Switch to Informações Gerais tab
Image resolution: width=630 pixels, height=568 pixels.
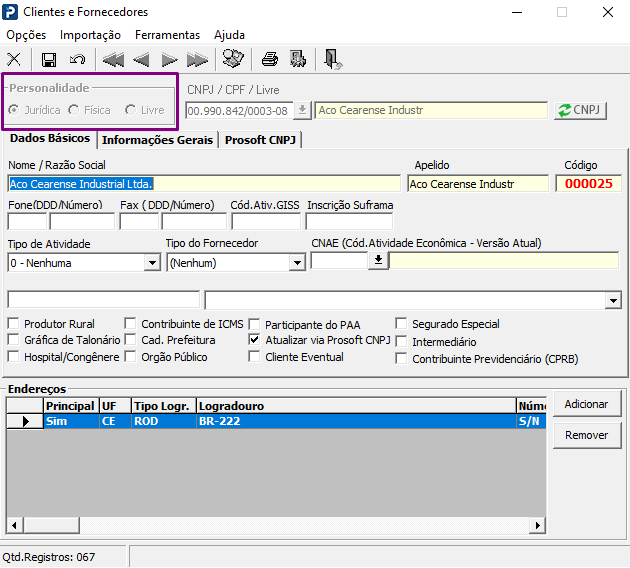click(x=157, y=140)
